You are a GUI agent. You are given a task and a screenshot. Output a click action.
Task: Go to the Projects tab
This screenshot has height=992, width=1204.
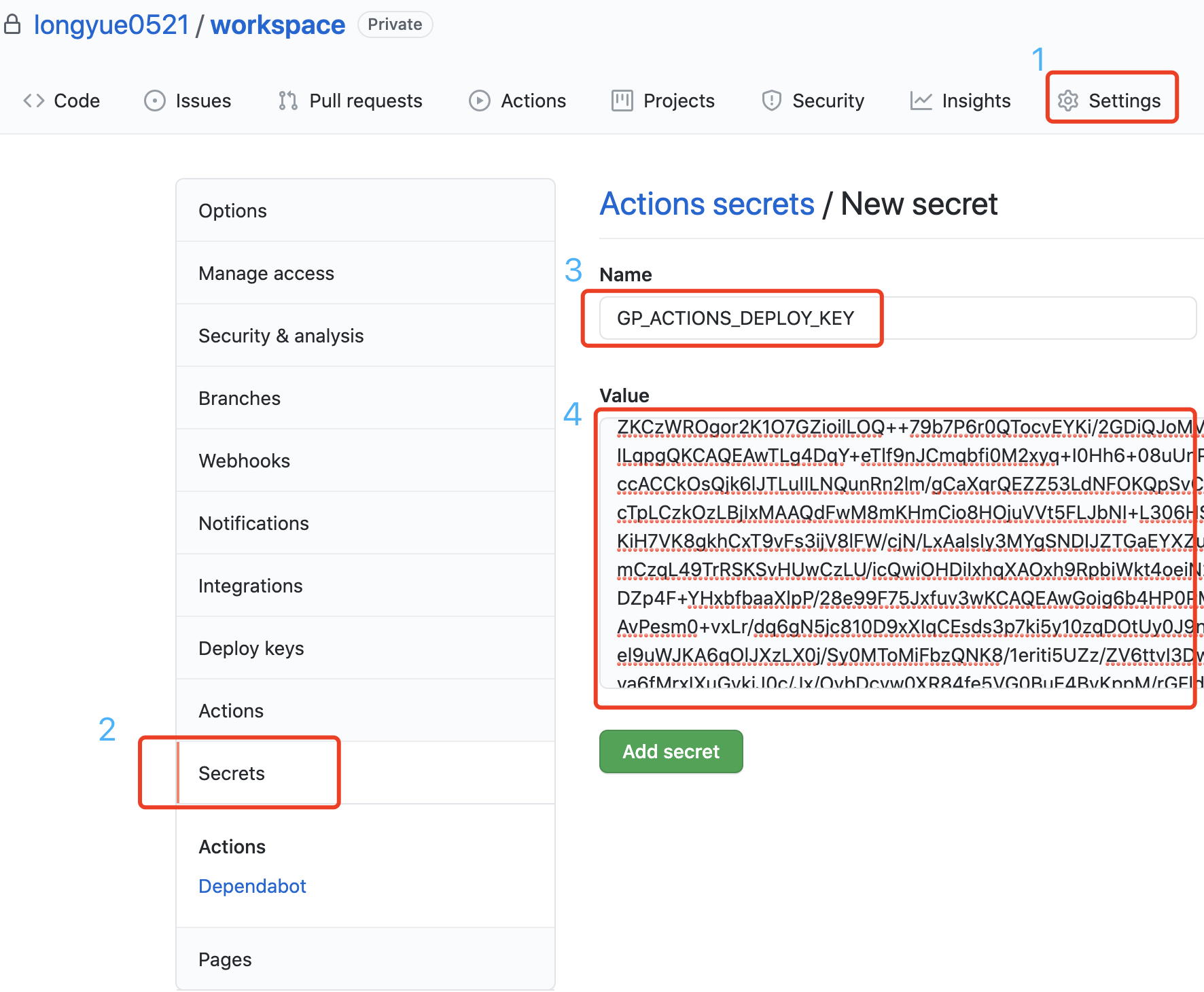(x=663, y=101)
